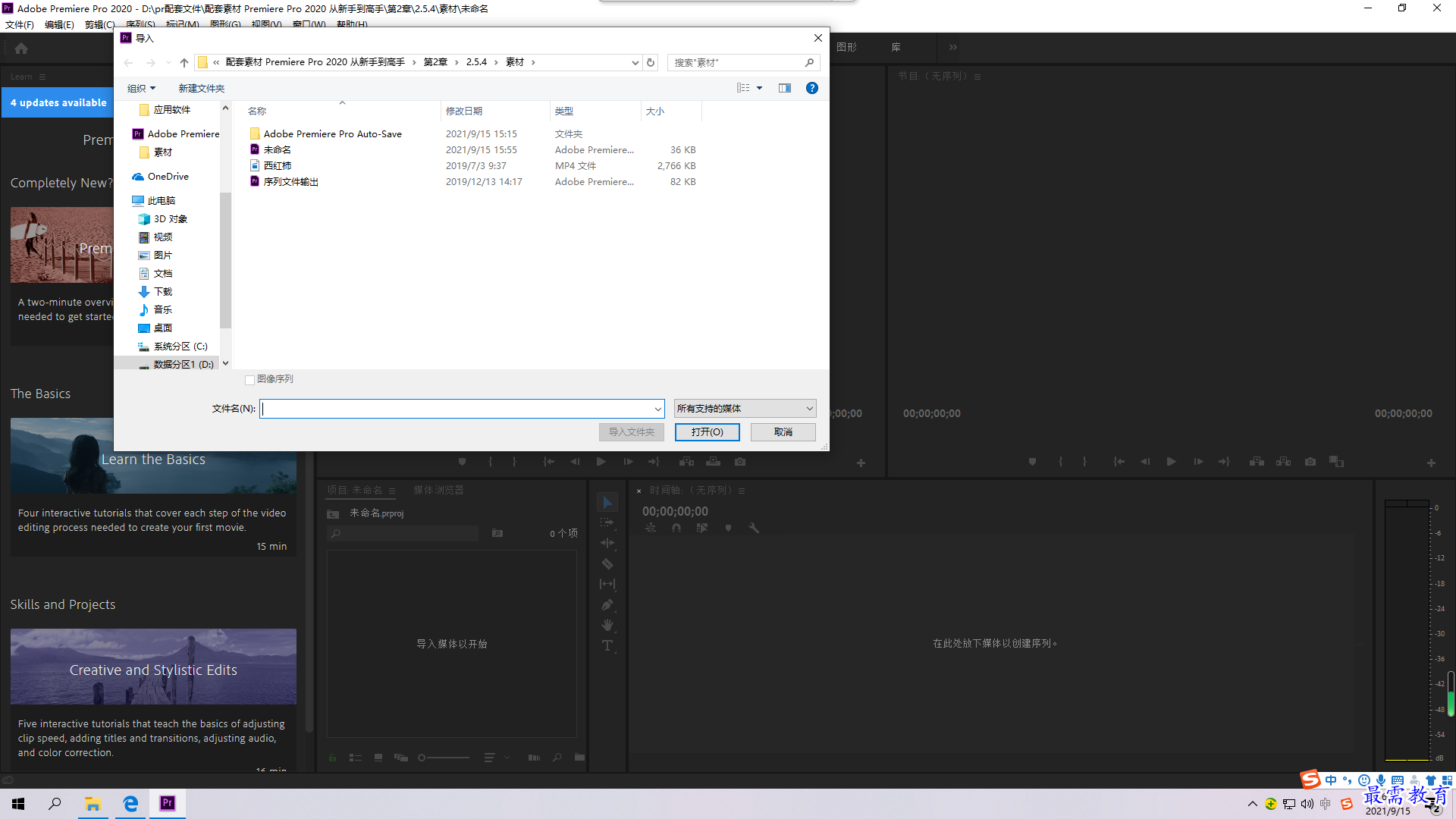The height and width of the screenshot is (819, 1456).
Task: Click Export Frame camera in Program monitor
Action: [x=1310, y=462]
